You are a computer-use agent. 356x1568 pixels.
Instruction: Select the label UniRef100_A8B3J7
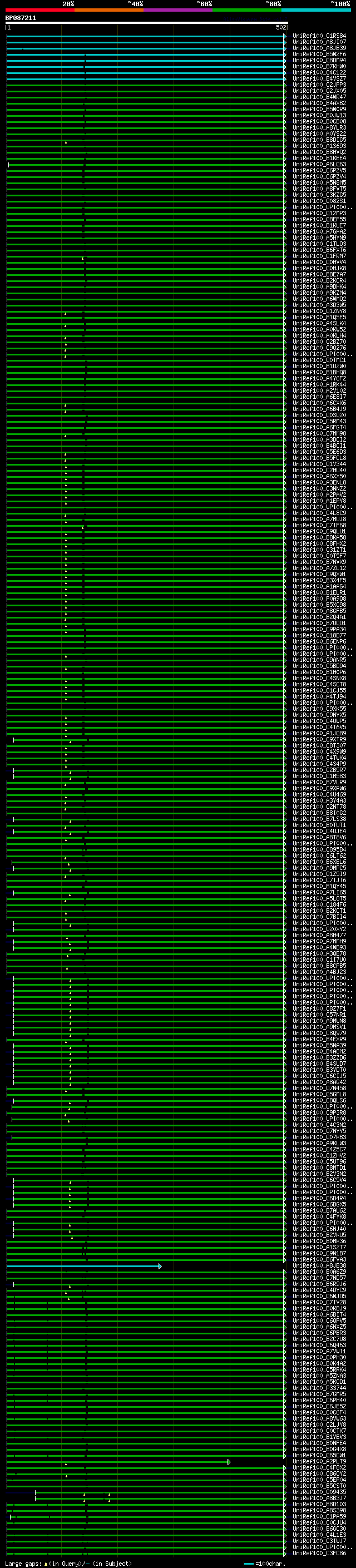(x=319, y=1498)
